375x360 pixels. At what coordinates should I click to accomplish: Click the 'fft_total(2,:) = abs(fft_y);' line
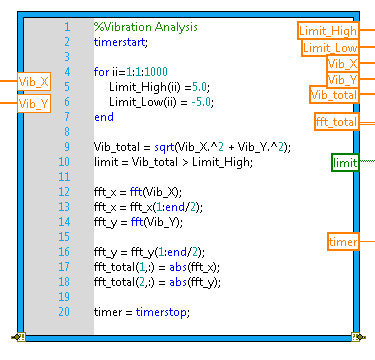pyautogui.click(x=157, y=282)
